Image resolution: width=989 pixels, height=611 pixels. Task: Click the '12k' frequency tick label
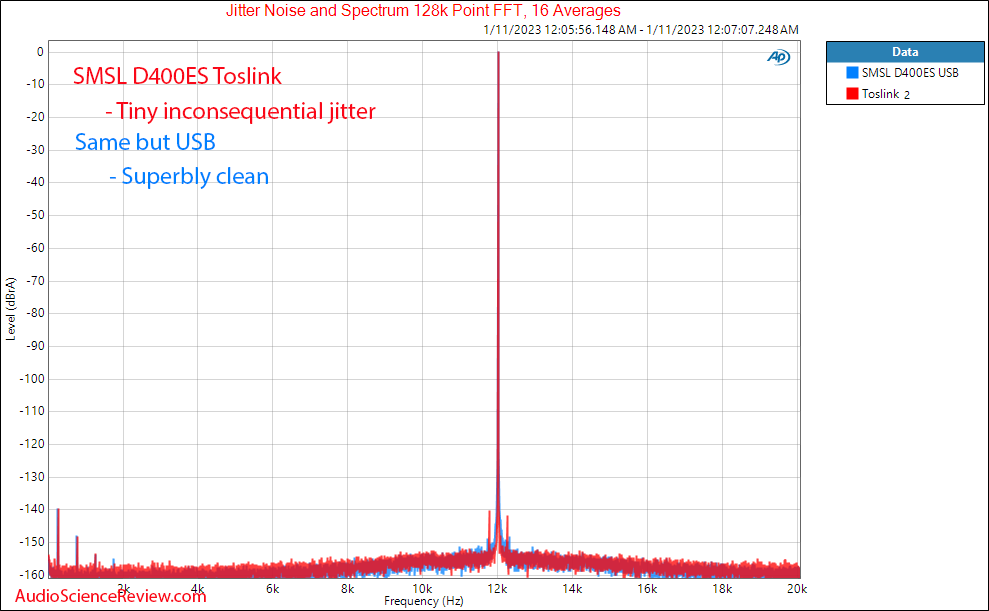(x=497, y=589)
